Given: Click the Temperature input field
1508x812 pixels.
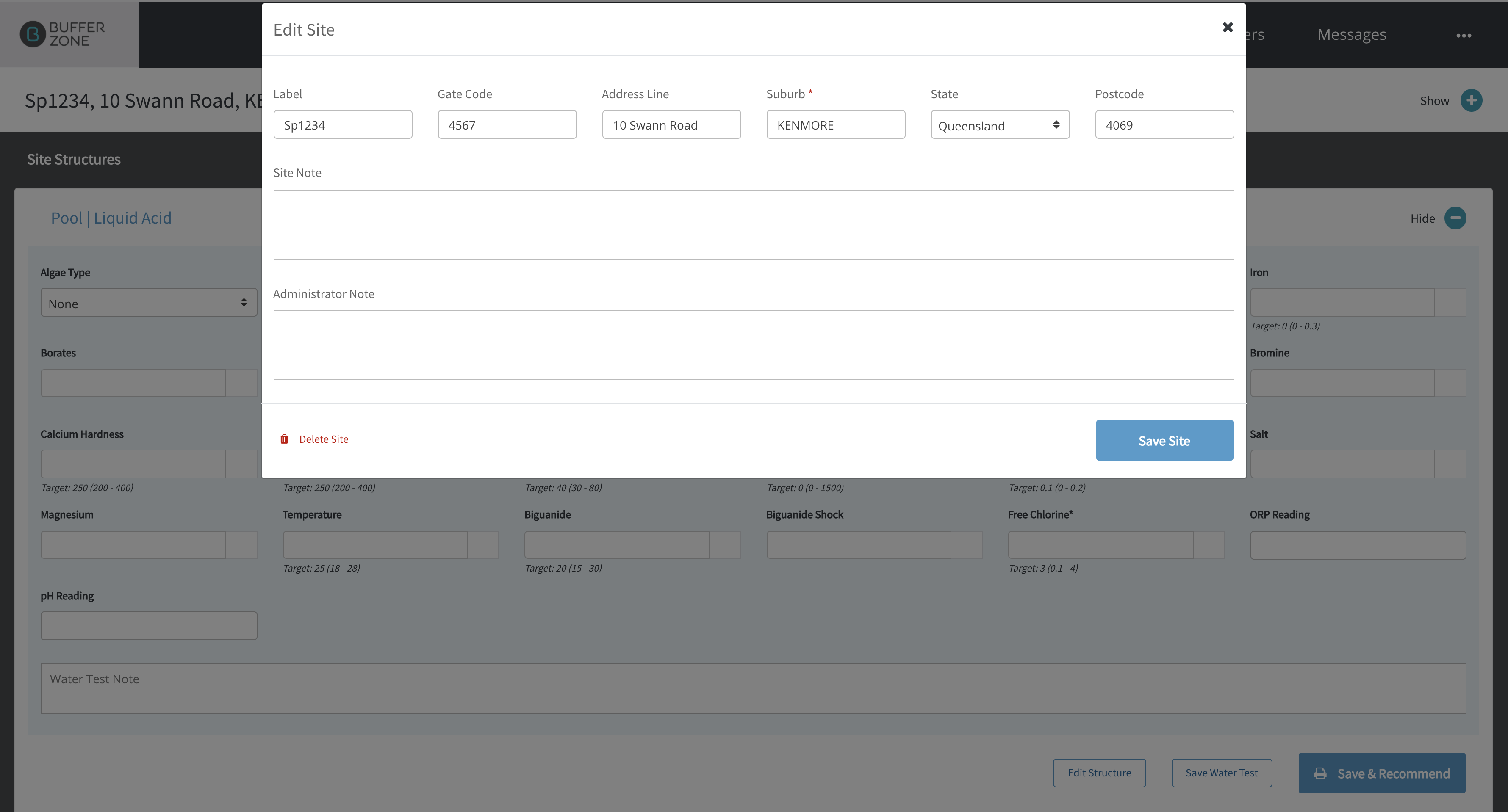Looking at the screenshot, I should (x=375, y=544).
